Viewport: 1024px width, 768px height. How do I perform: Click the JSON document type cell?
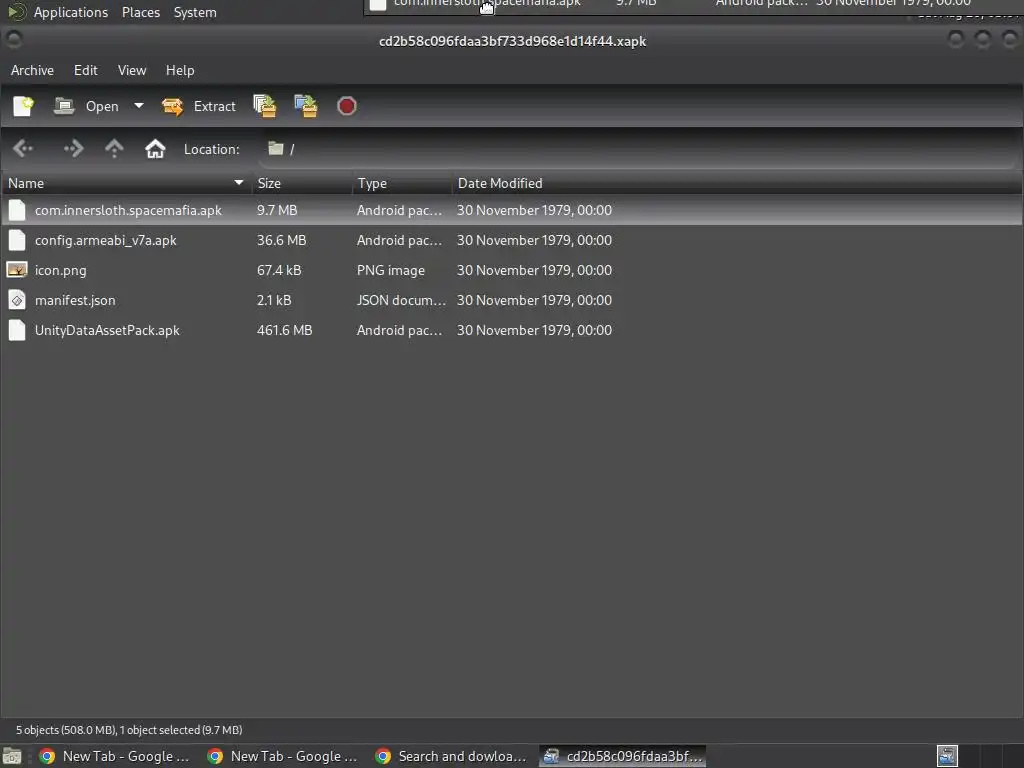coord(401,300)
